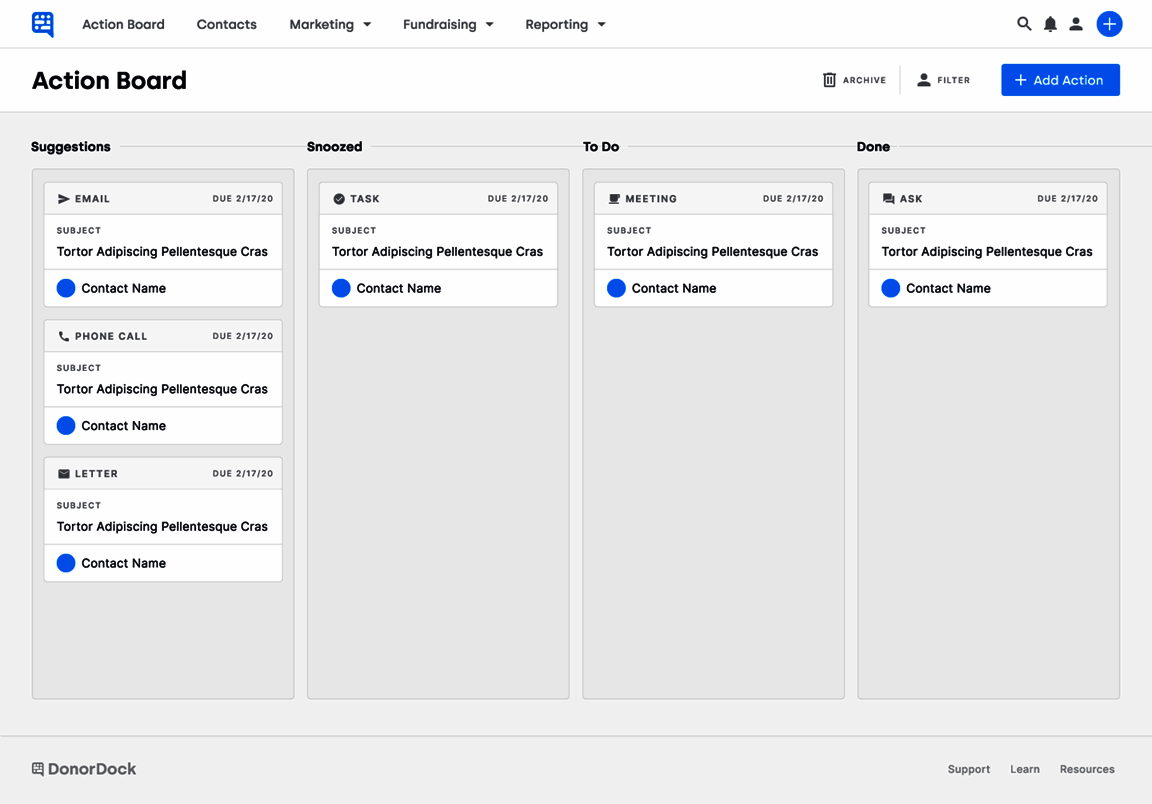Open the search icon in header
The height and width of the screenshot is (804, 1152).
[x=1024, y=24]
